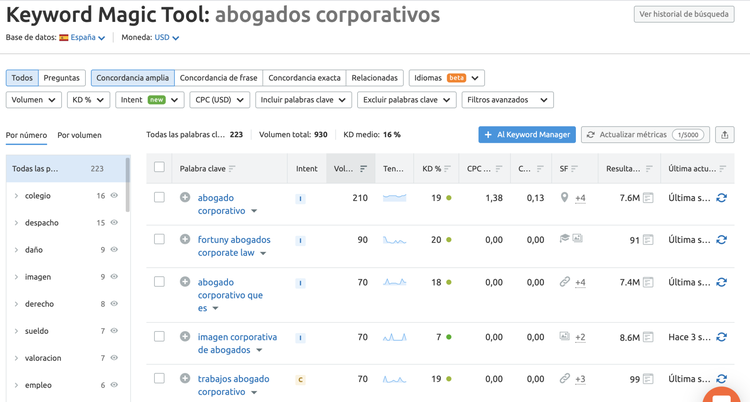Viewport: 750px width, 402px height.
Task: Click Ver historial de búsqueda button
Action: 684,14
